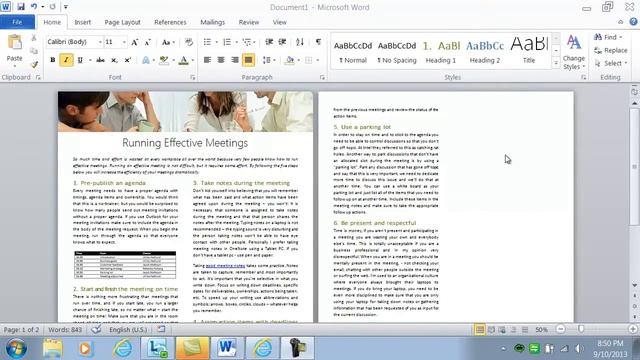This screenshot has height=360, width=640.
Task: Switch to Full Screen Reading view
Action: click(491, 329)
